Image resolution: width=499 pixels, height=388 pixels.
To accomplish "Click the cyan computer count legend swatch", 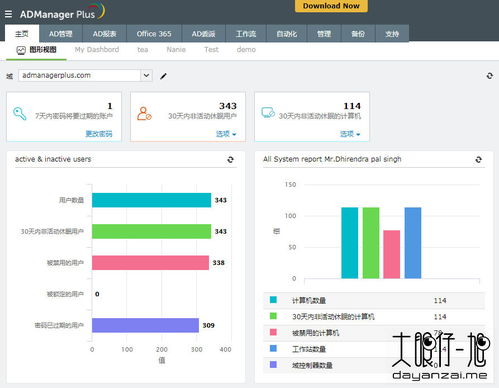I will (273, 300).
